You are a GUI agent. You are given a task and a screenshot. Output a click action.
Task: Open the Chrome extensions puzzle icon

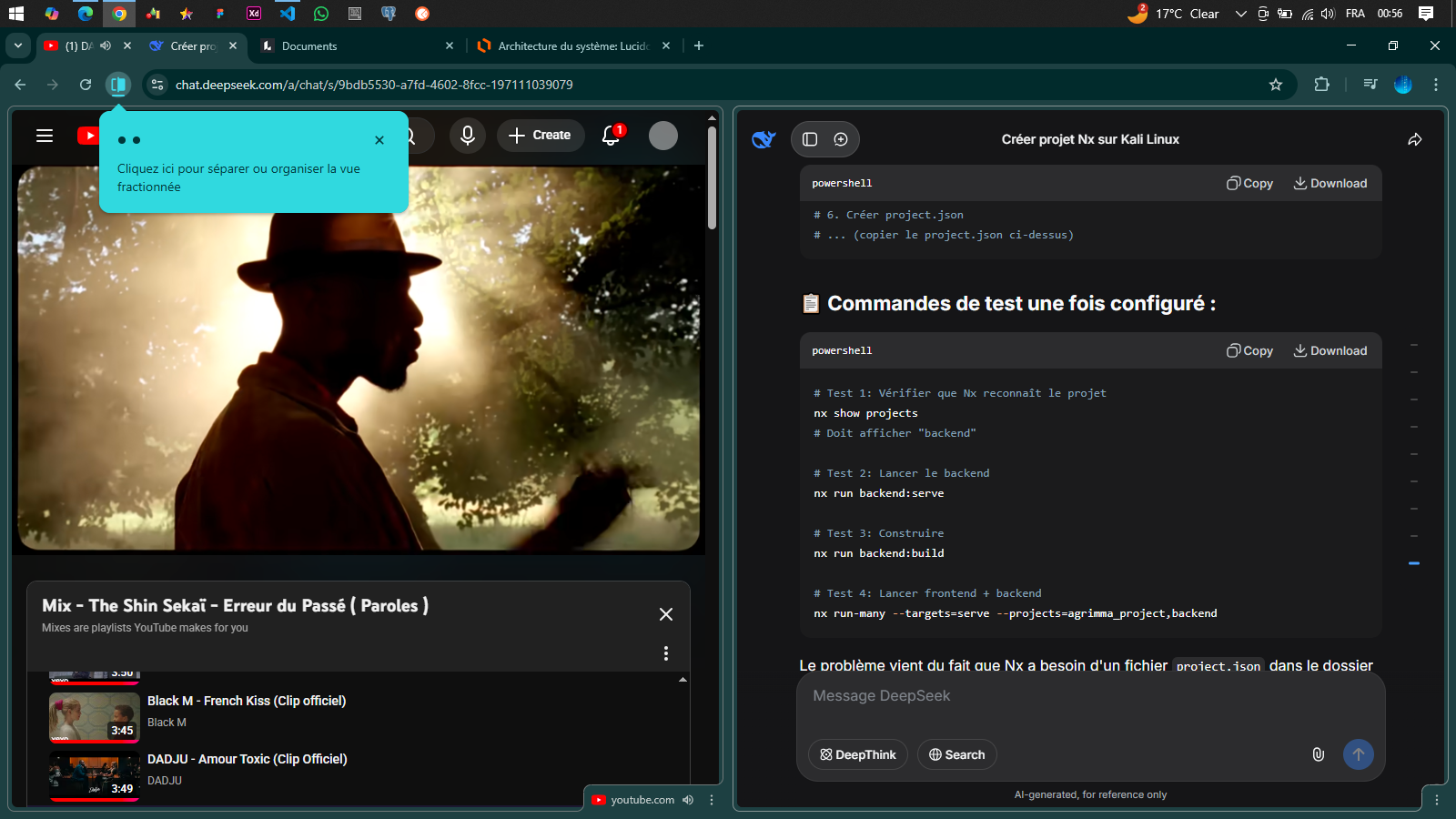[1321, 85]
